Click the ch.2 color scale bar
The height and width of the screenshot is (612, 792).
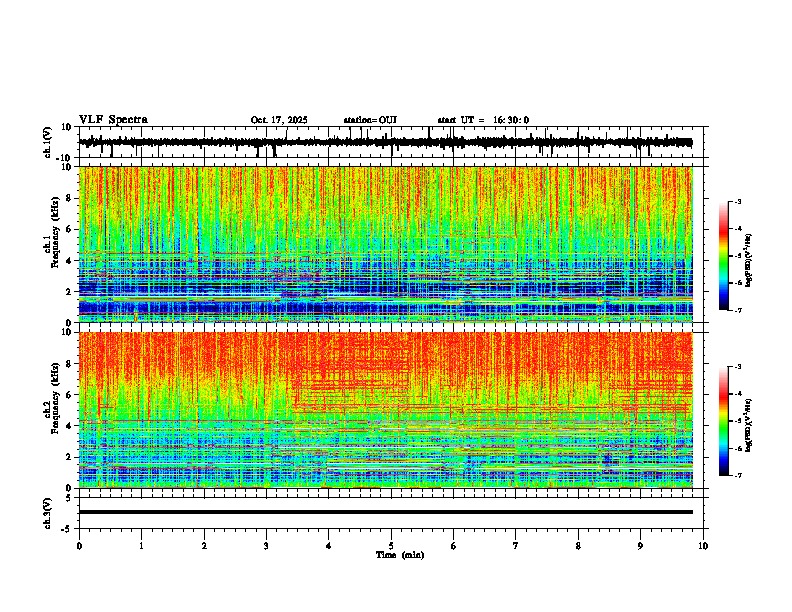[x=723, y=421]
